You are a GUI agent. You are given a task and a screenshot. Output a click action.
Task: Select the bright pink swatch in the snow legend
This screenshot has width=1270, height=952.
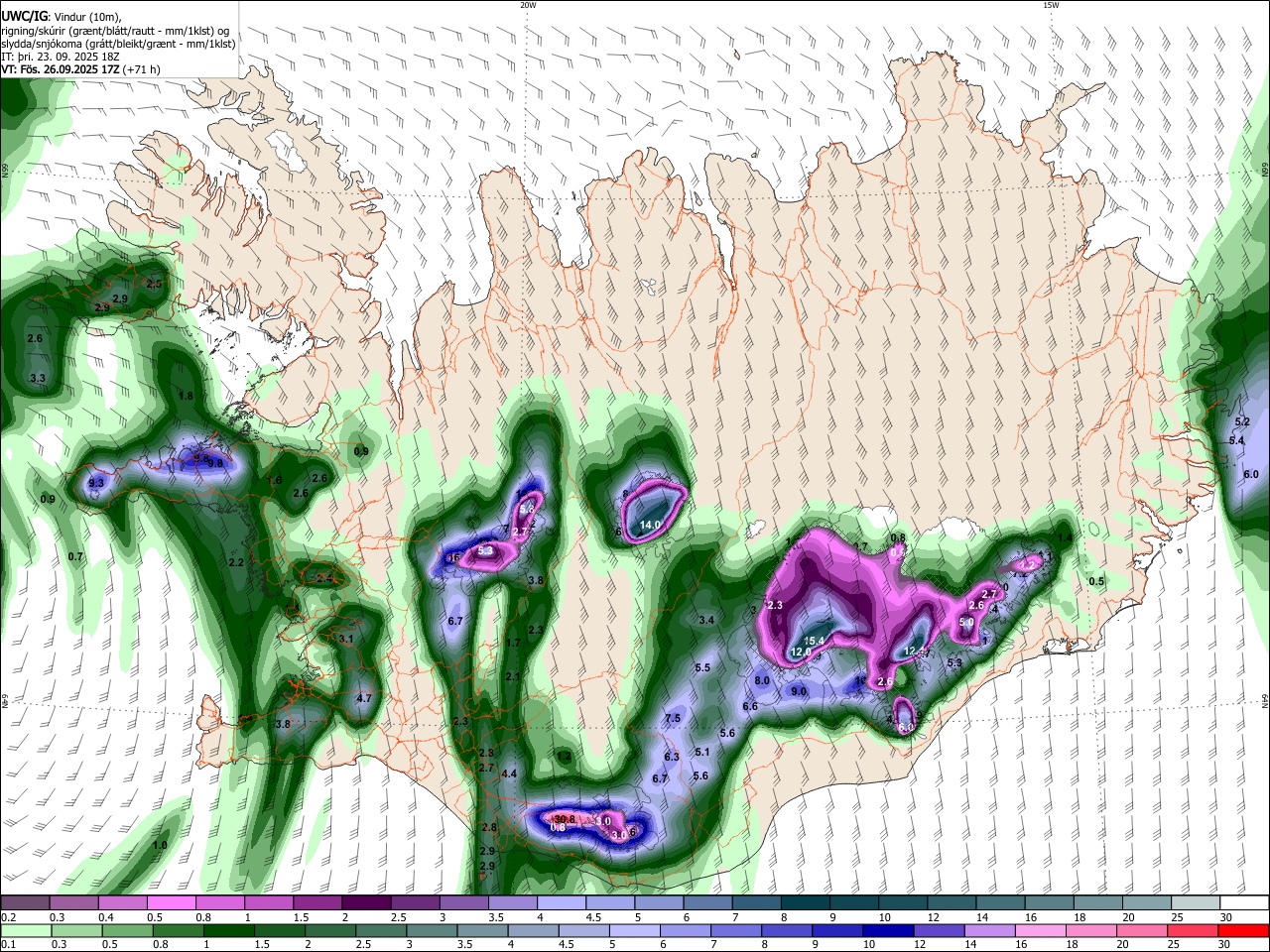(x=172, y=902)
